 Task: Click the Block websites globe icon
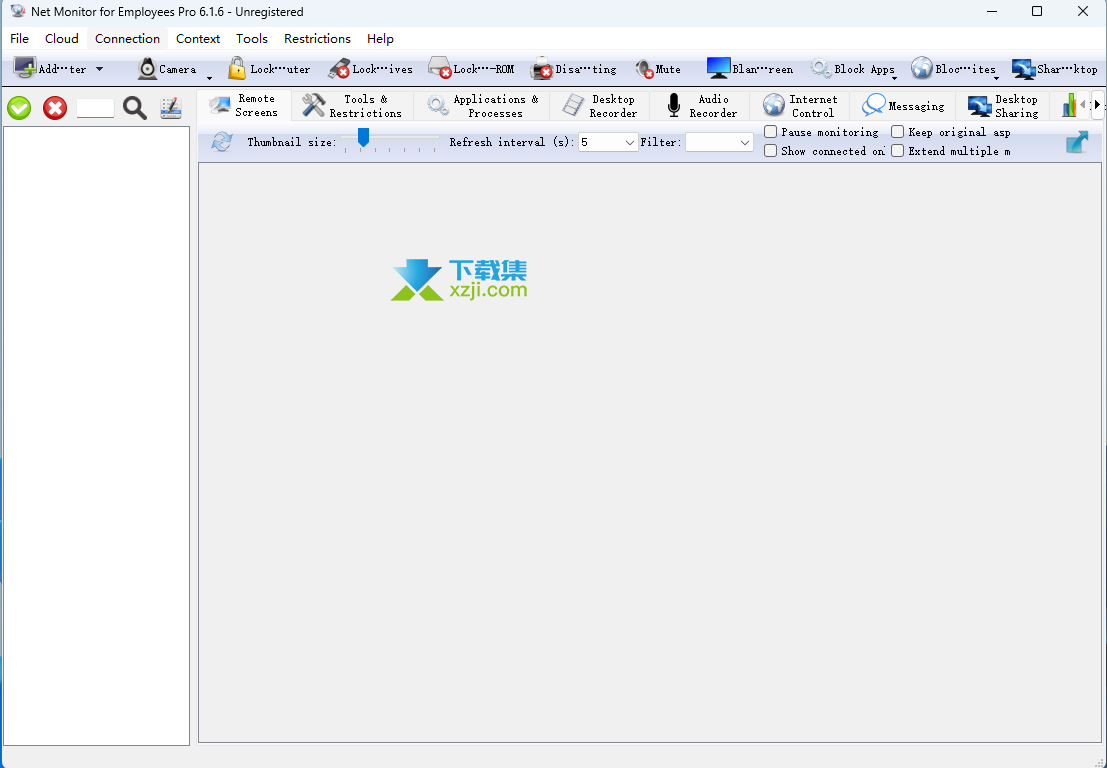[921, 68]
